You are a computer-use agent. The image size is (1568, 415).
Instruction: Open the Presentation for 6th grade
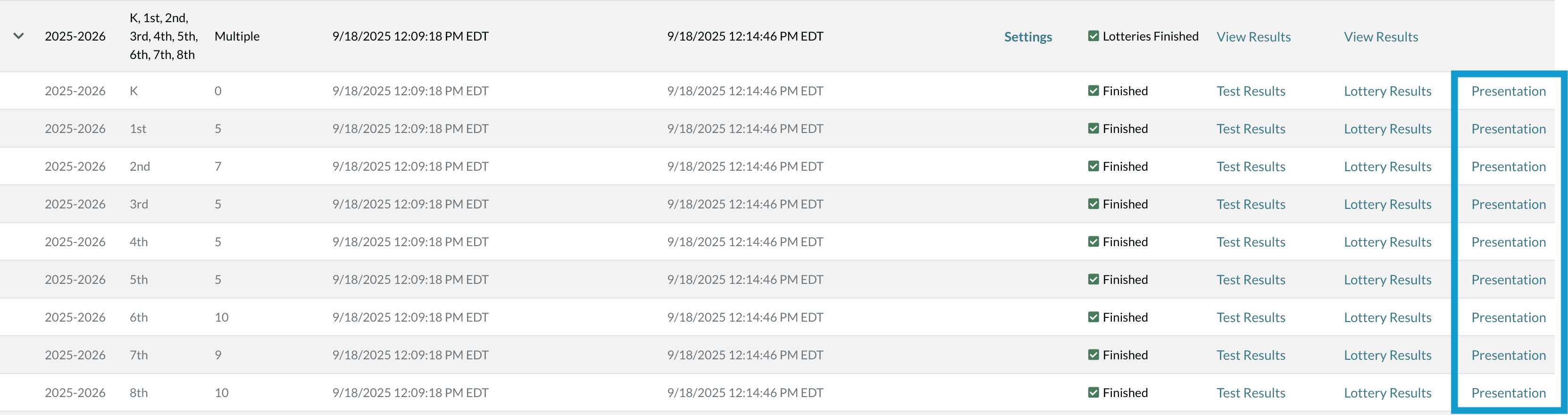click(x=1508, y=317)
